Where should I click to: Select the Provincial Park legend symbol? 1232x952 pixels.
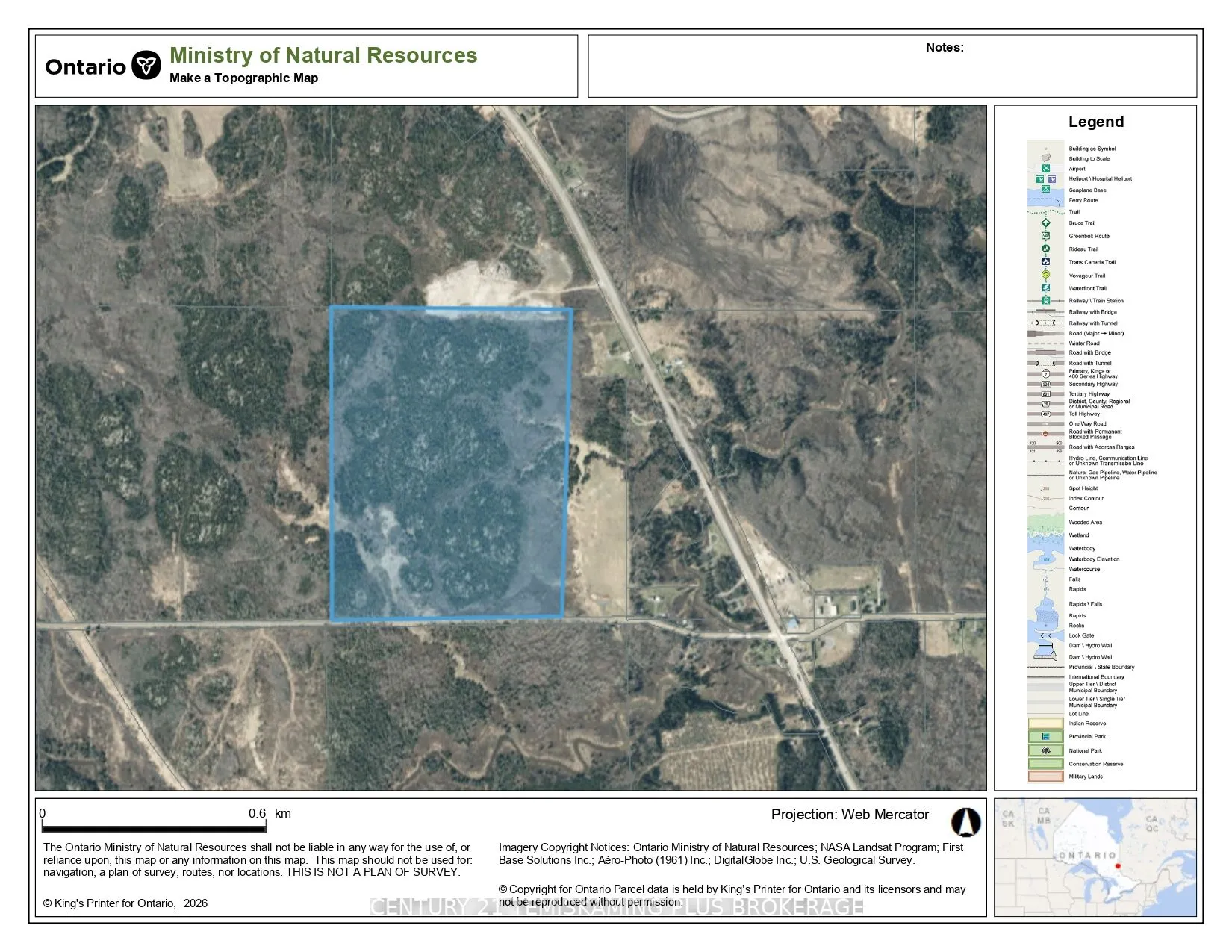click(x=1046, y=736)
